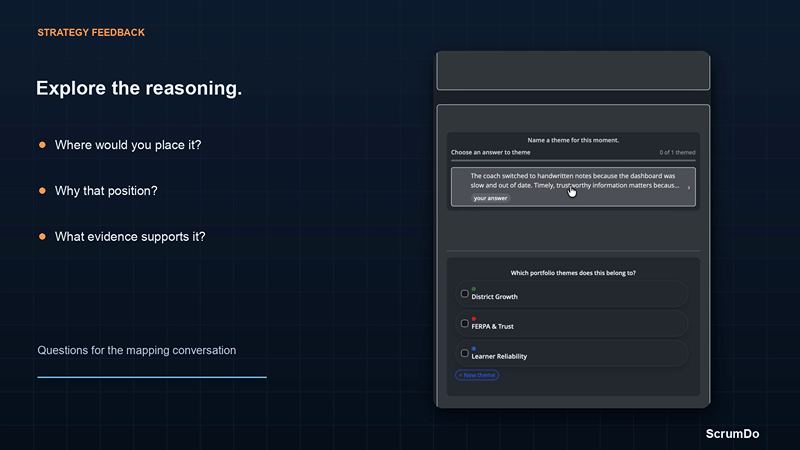Image resolution: width=800 pixels, height=450 pixels.
Task: Click 'Which portfolio themes does this belong to?'
Action: (x=573, y=273)
